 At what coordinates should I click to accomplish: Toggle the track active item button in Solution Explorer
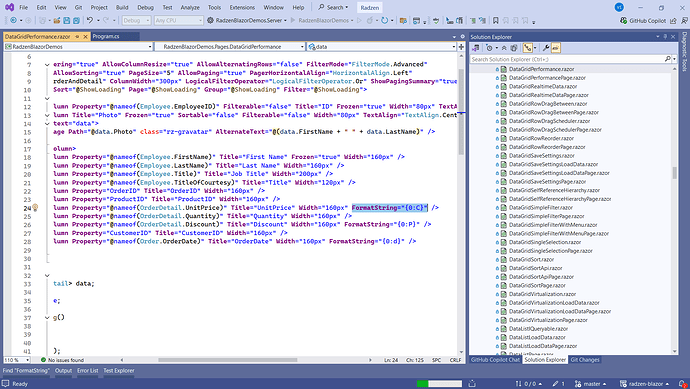point(528,48)
